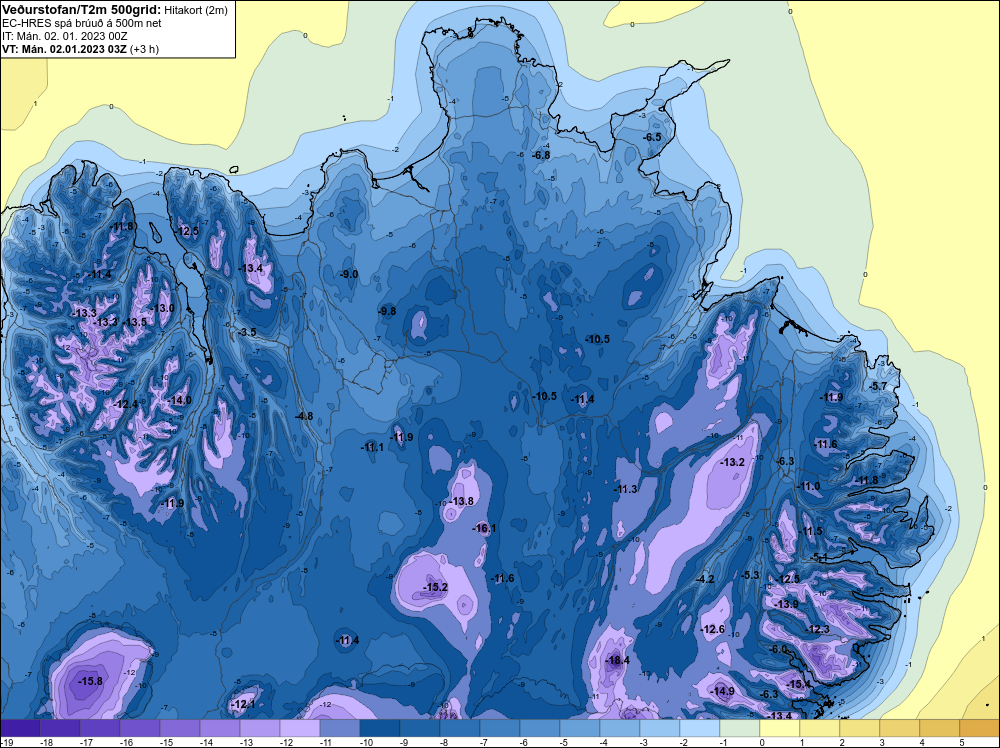Click the Hitakort (2m) label in the header
Image resolution: width=1000 pixels, height=748 pixels.
196,10
